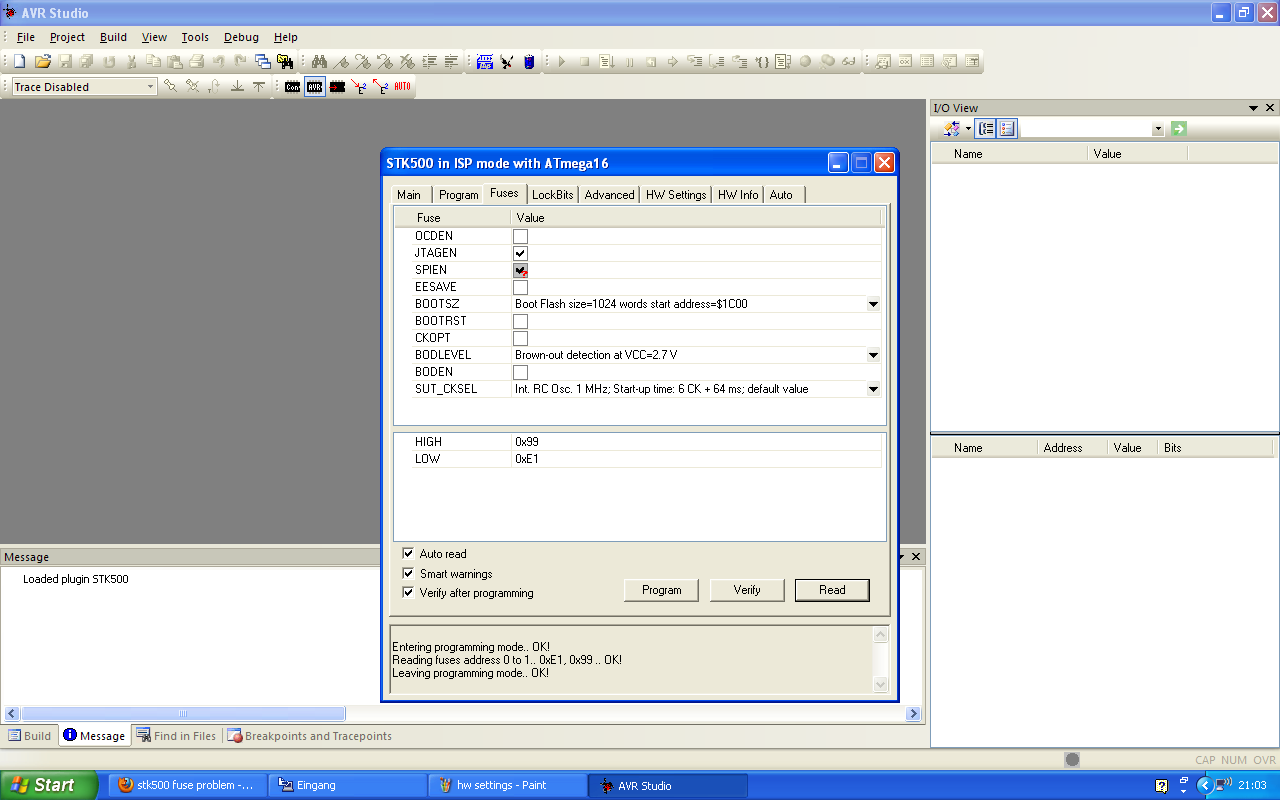The image size is (1280, 800).
Task: Expand the I/O View filter icon dropdown arrow
Action: (x=968, y=129)
